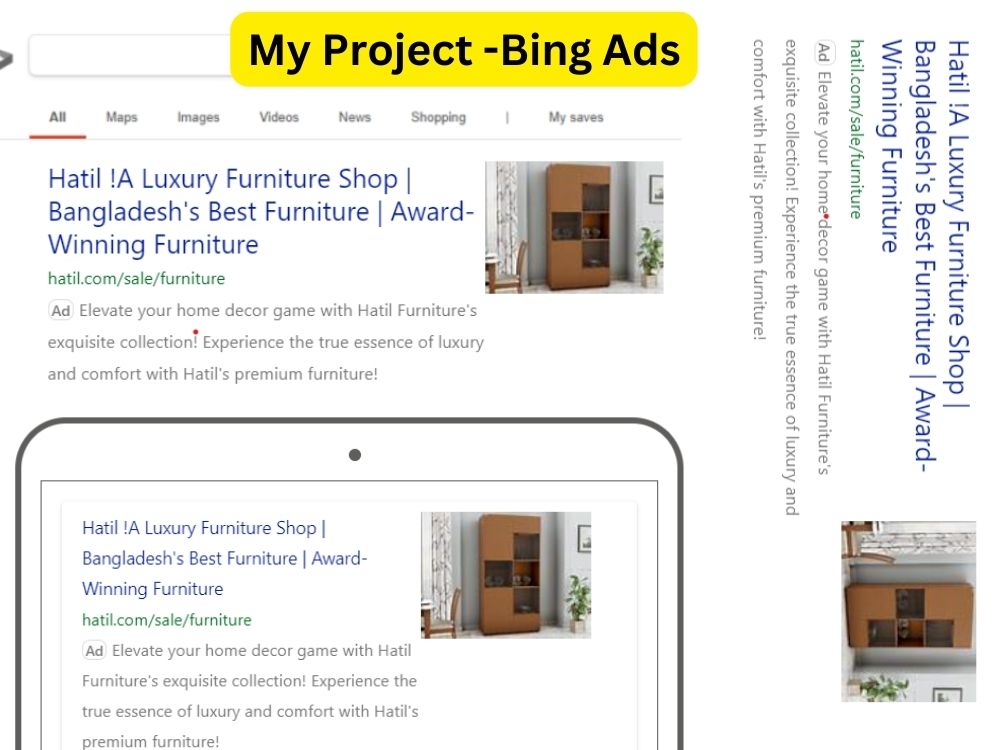This screenshot has width=1000, height=750.
Task: Select the All search tab
Action: tap(57, 117)
